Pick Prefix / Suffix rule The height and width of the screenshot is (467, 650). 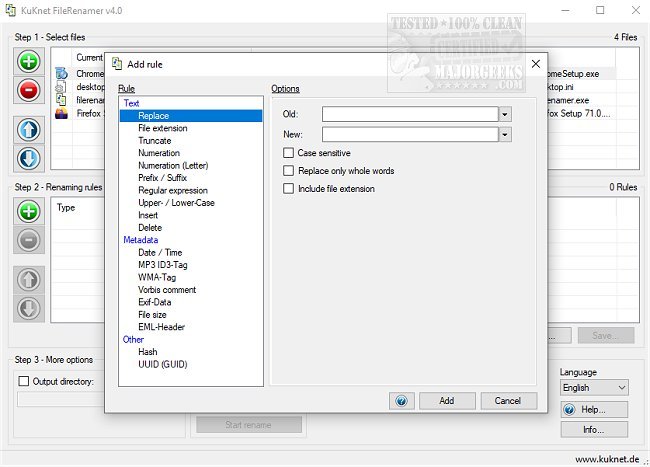162,178
